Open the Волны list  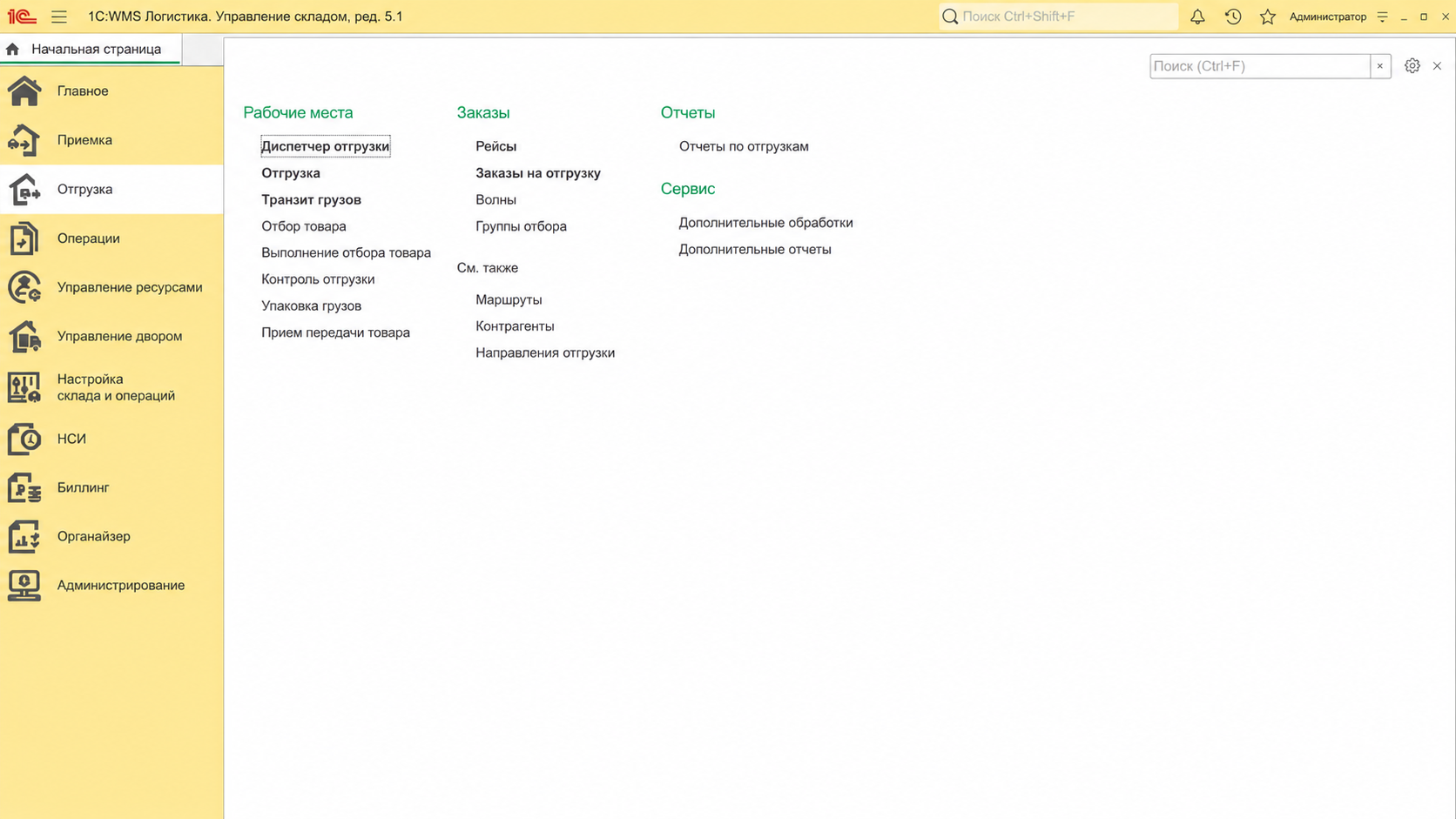click(496, 199)
